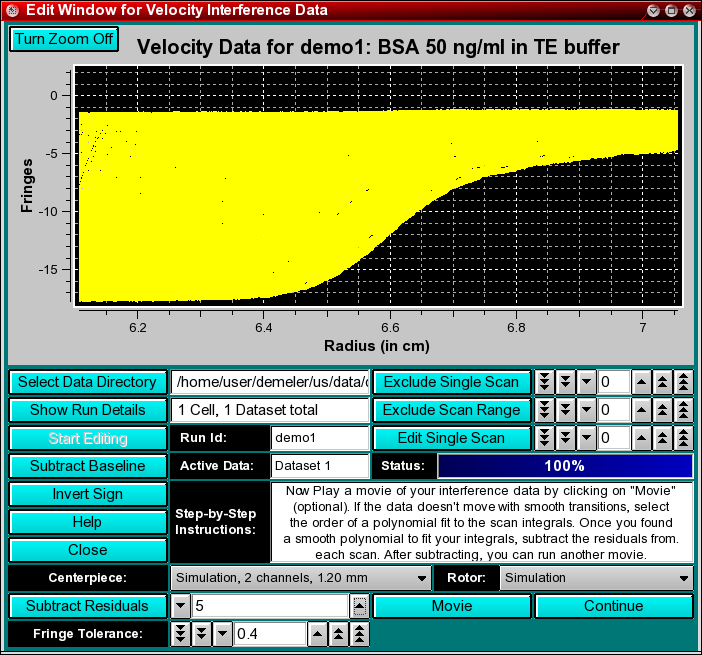Click triple-up arrow for Fringe Tolerance
702x655 pixels.
(x=360, y=634)
